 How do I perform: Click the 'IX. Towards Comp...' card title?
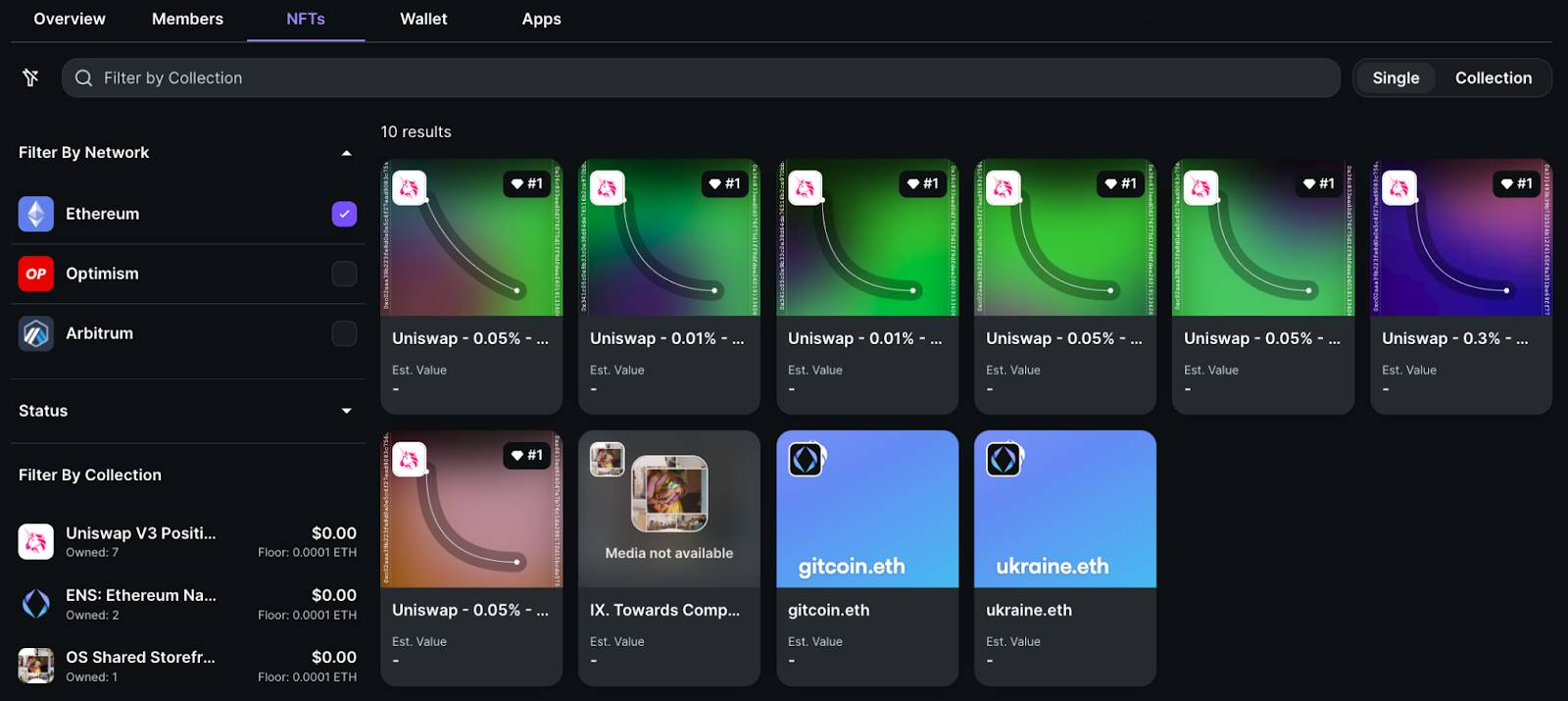click(x=664, y=610)
